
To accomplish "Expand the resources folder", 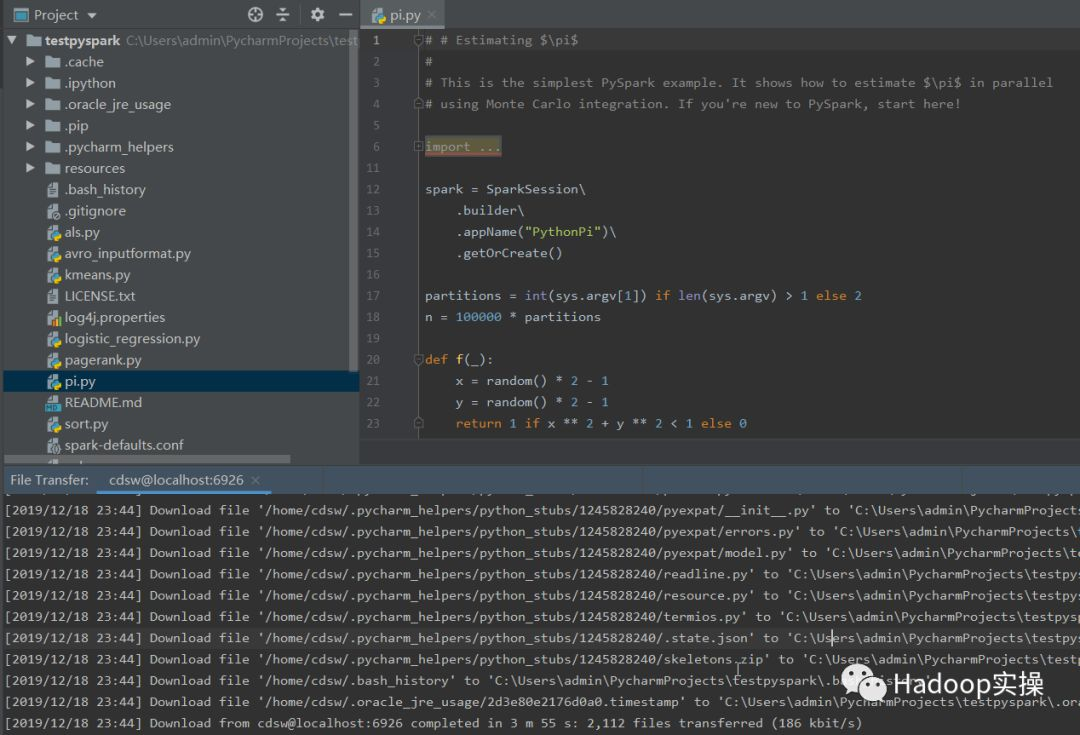I will point(31,168).
